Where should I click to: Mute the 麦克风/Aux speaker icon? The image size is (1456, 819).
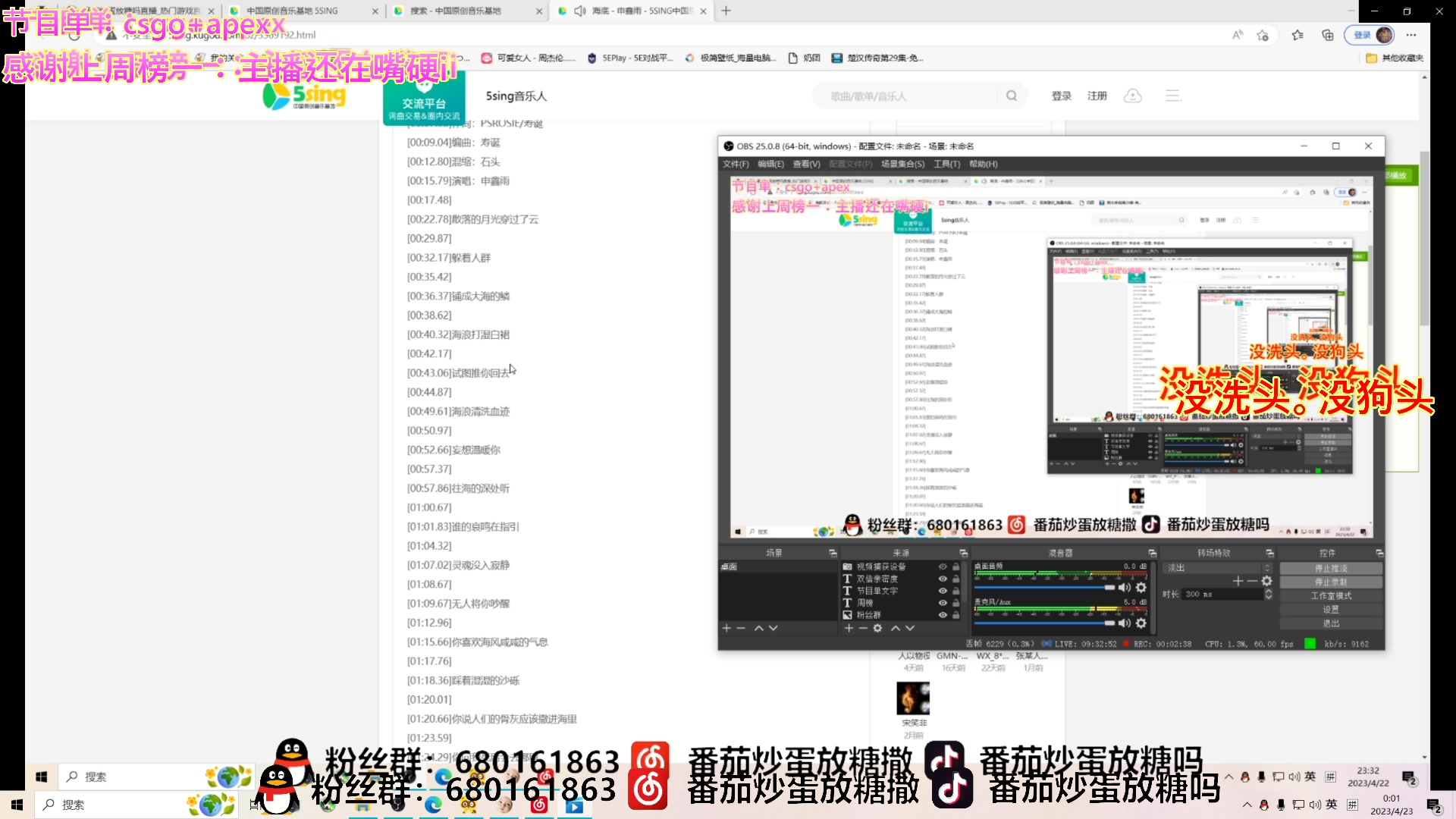(1125, 623)
